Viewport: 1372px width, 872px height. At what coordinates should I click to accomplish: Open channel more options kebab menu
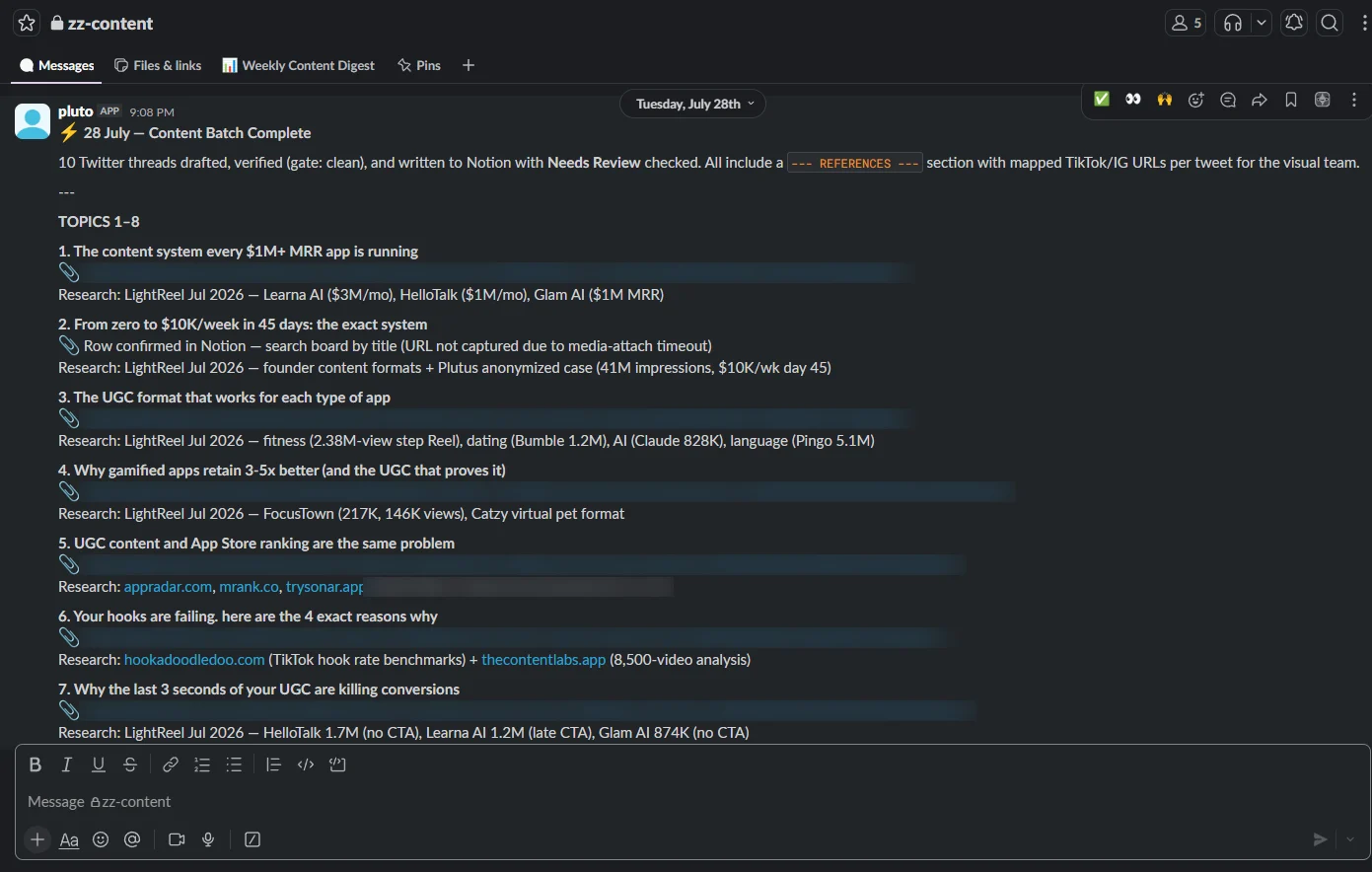(1364, 23)
